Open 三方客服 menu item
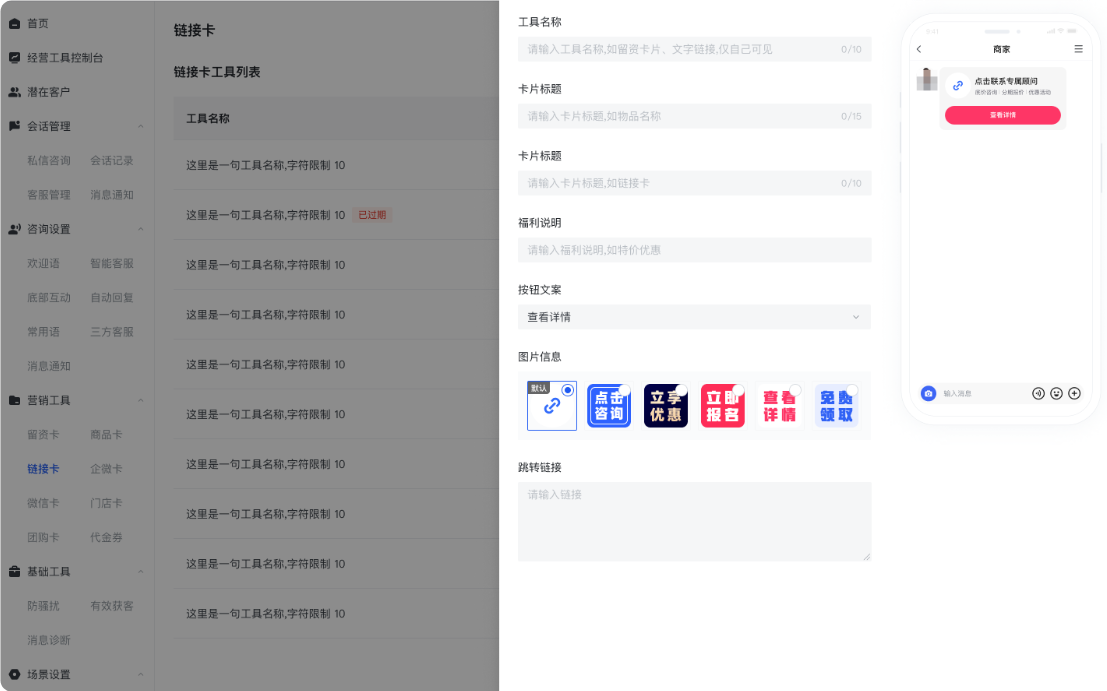1107x691 pixels. pos(112,332)
